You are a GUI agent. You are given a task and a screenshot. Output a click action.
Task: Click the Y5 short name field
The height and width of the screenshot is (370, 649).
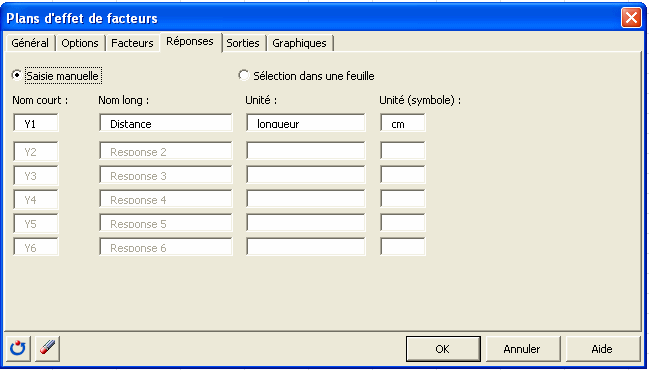pos(36,223)
